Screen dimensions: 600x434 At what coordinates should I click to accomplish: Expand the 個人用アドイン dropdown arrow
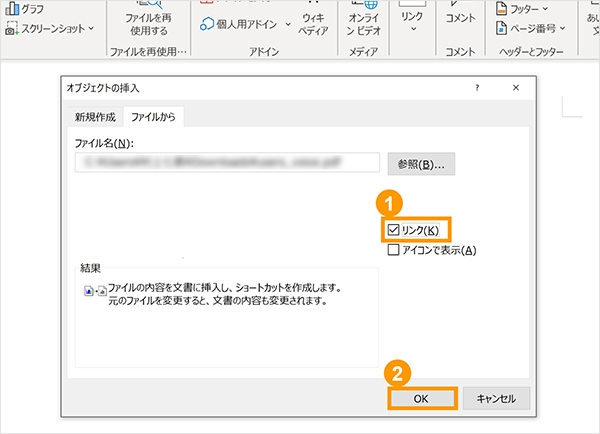pyautogui.click(x=288, y=24)
